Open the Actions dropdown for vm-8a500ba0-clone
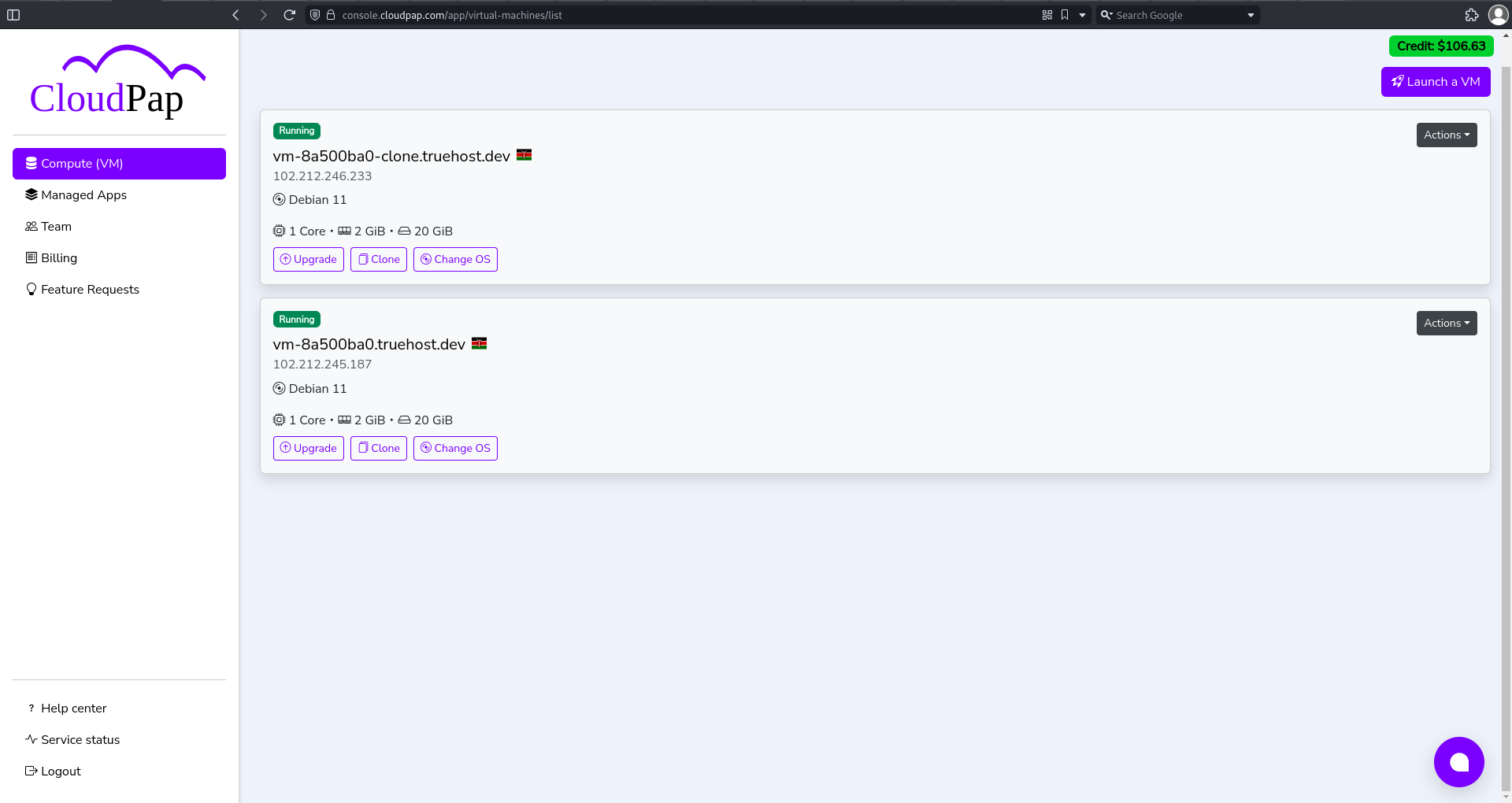 pos(1447,135)
